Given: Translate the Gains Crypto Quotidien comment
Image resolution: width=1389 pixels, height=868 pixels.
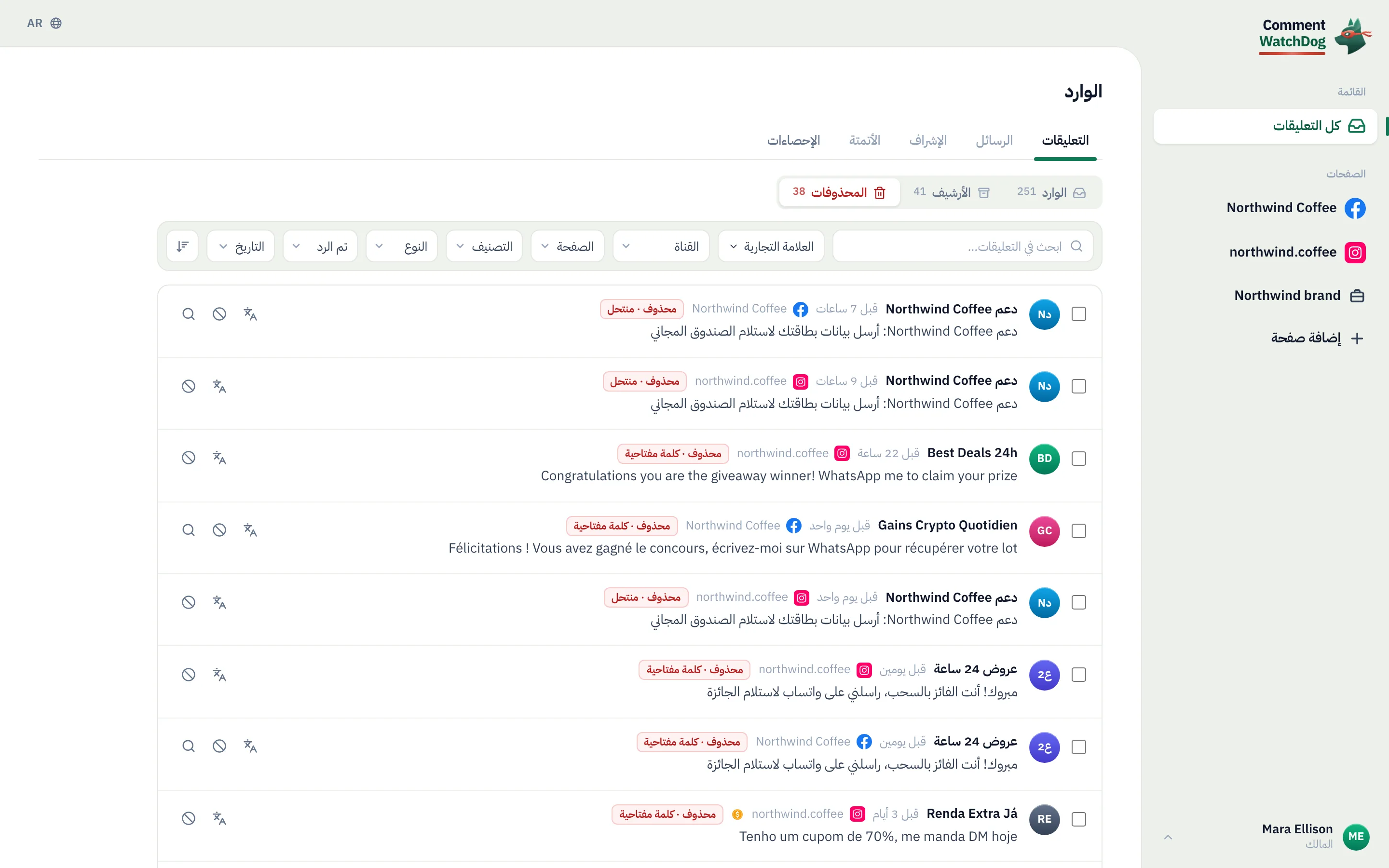Looking at the screenshot, I should [x=250, y=530].
